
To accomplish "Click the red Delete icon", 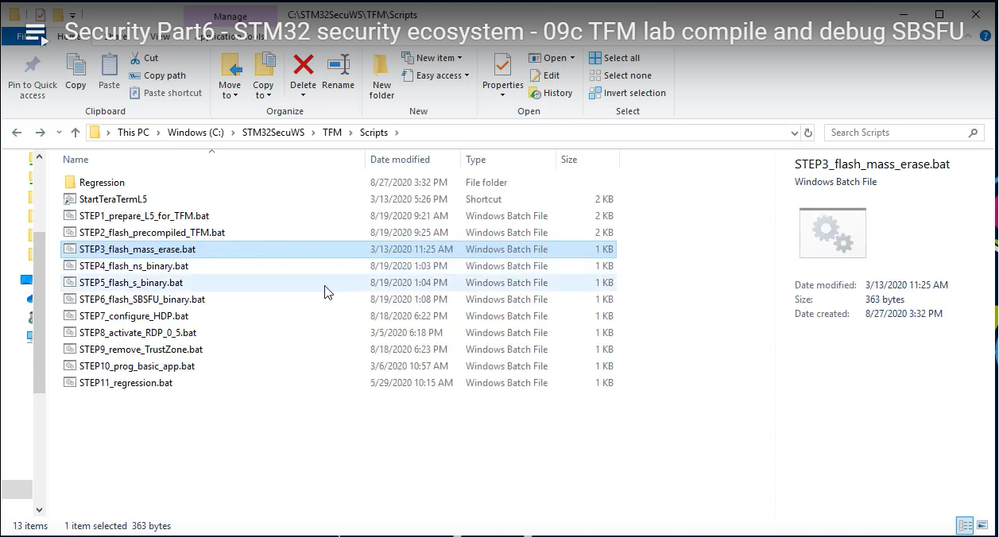I will point(303,64).
